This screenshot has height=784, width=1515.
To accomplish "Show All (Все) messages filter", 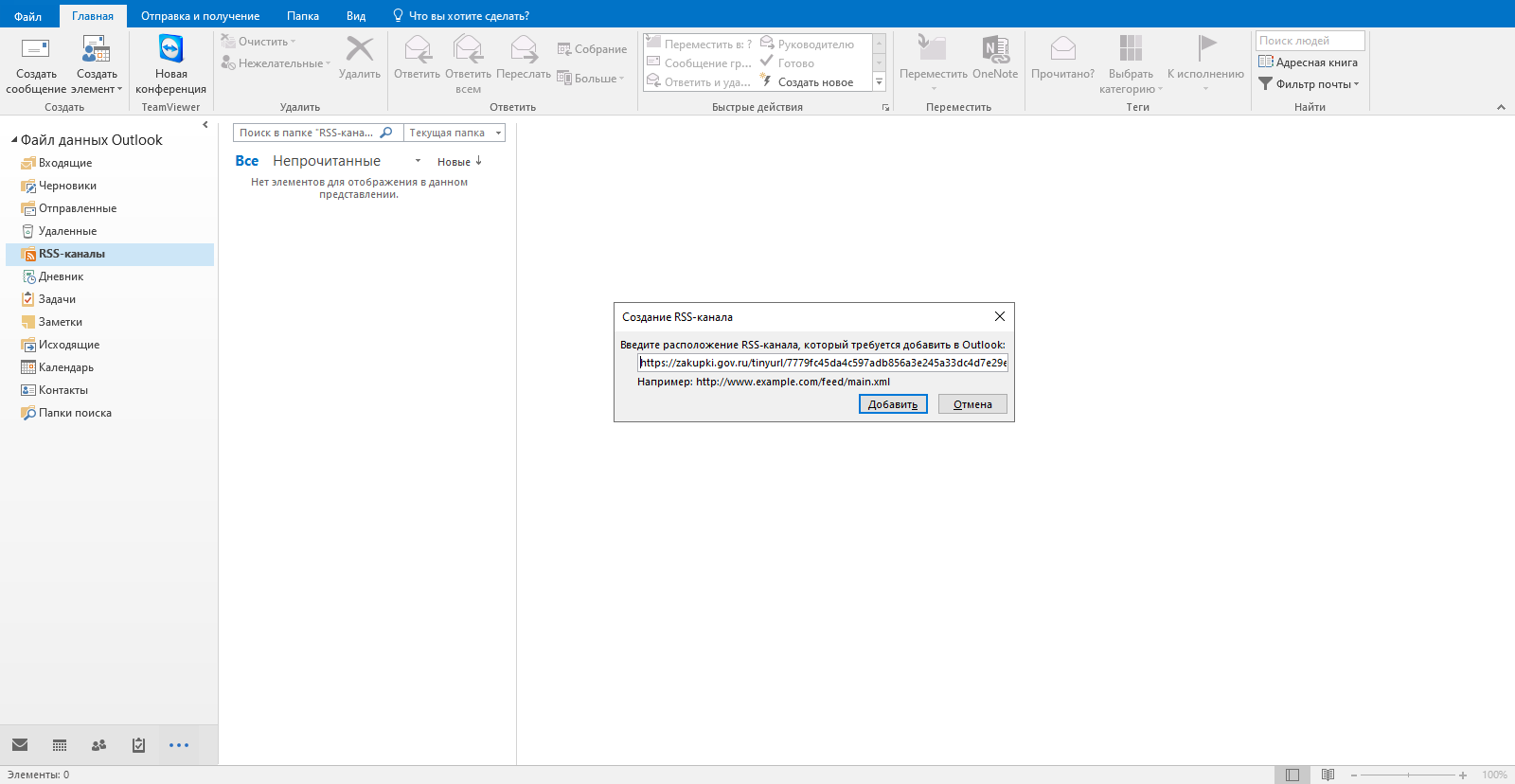I will [x=247, y=161].
